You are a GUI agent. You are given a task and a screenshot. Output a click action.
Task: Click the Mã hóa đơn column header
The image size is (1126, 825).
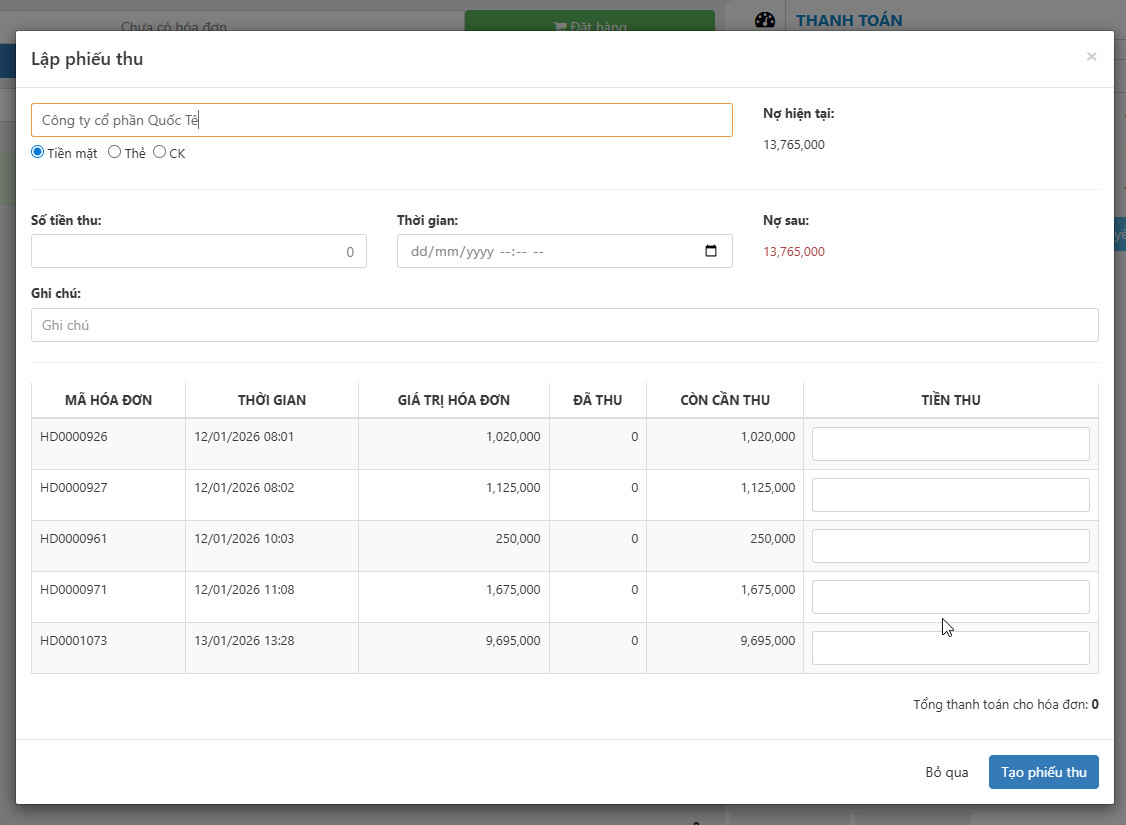(x=108, y=400)
